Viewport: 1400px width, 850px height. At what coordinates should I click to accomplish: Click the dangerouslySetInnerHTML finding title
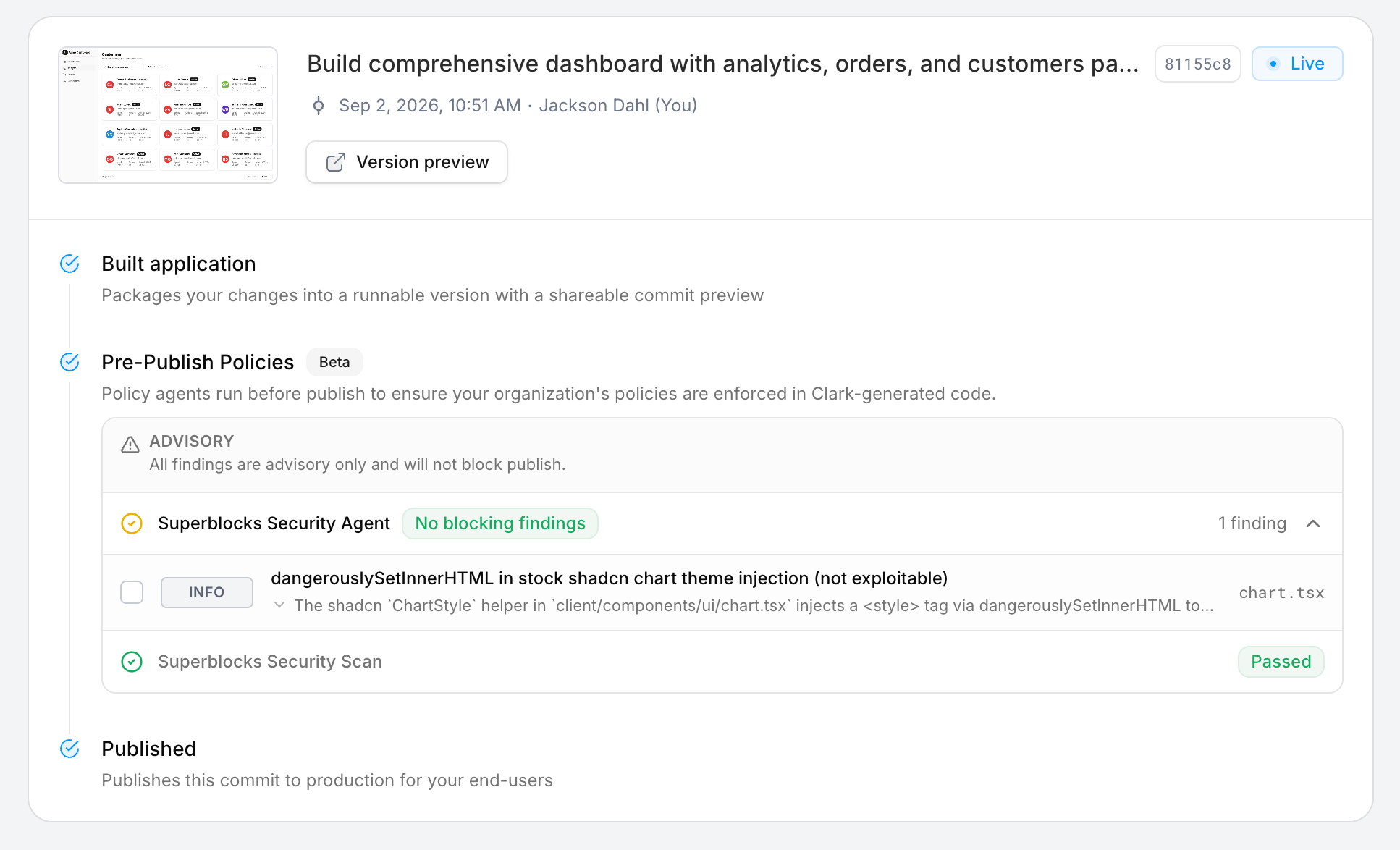[x=610, y=578]
